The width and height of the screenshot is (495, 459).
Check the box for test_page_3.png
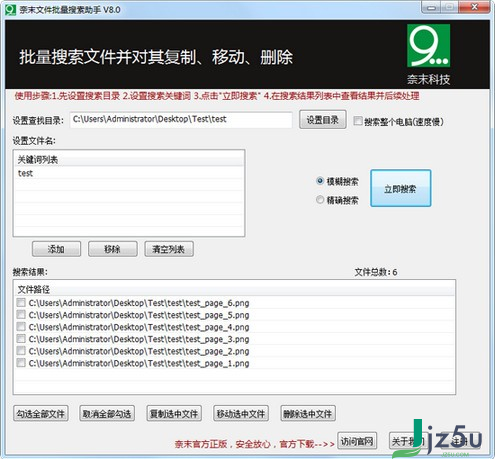(x=21, y=338)
